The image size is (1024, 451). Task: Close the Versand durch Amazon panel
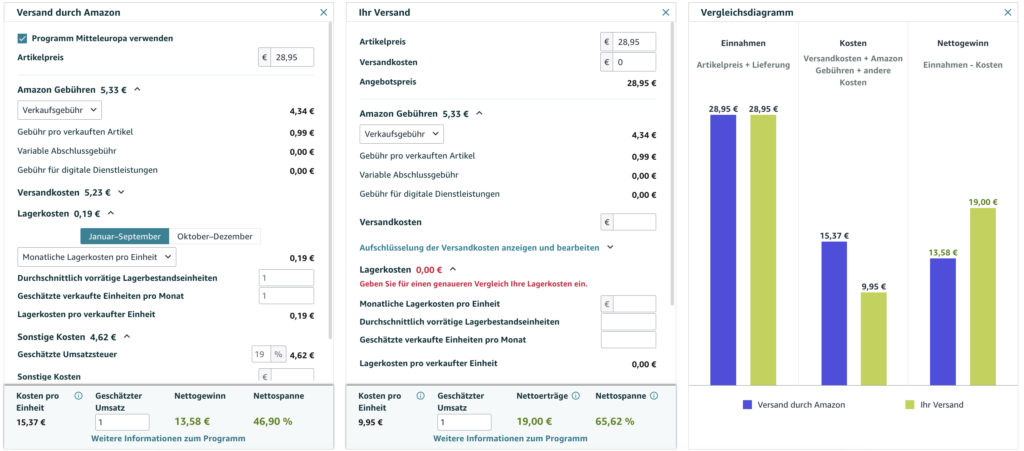(323, 12)
